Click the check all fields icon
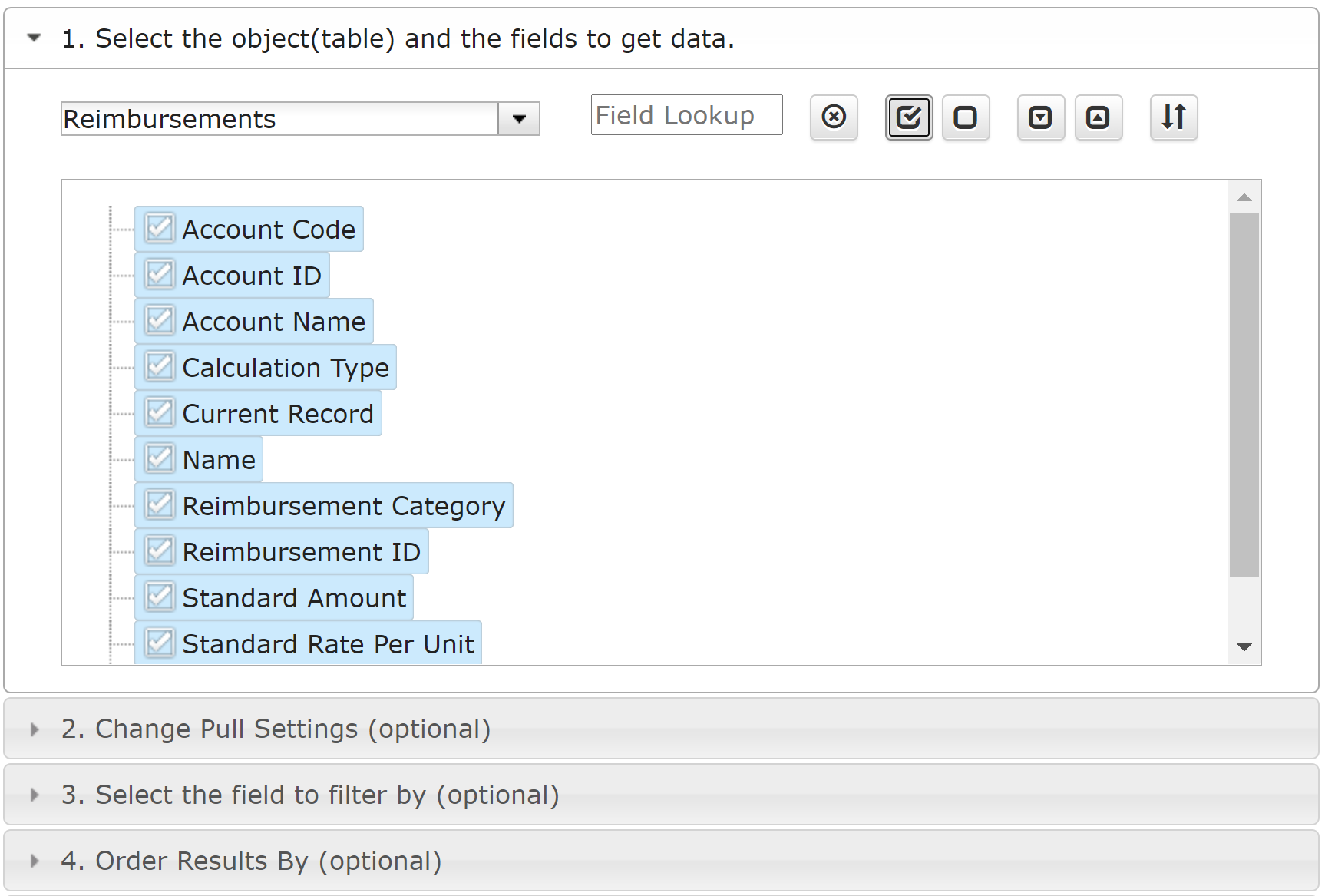Screen dimensions: 1325x896 909,117
